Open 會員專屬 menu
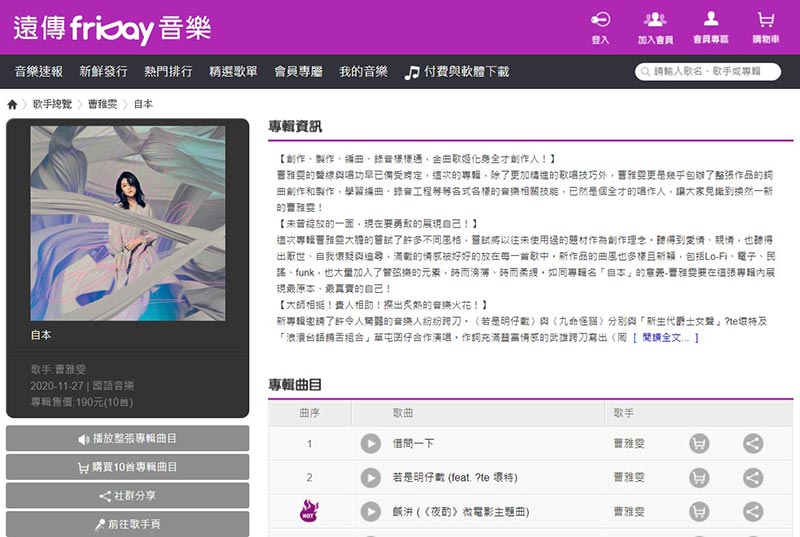800x537 pixels. [298, 71]
